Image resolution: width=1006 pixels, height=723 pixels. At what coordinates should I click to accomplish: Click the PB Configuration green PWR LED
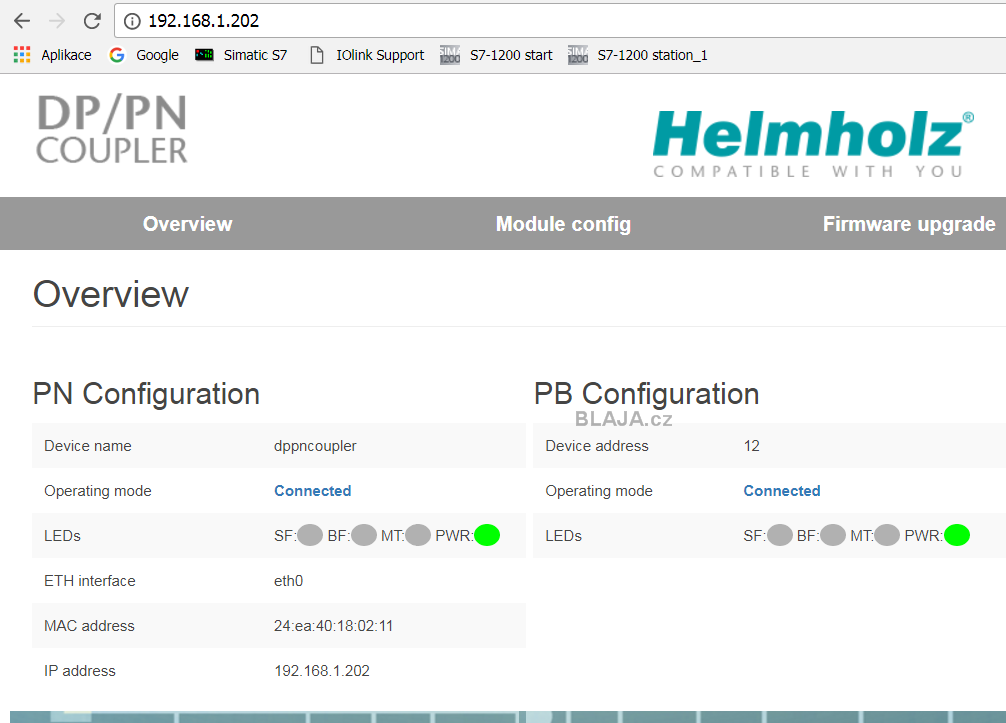[x=957, y=535]
